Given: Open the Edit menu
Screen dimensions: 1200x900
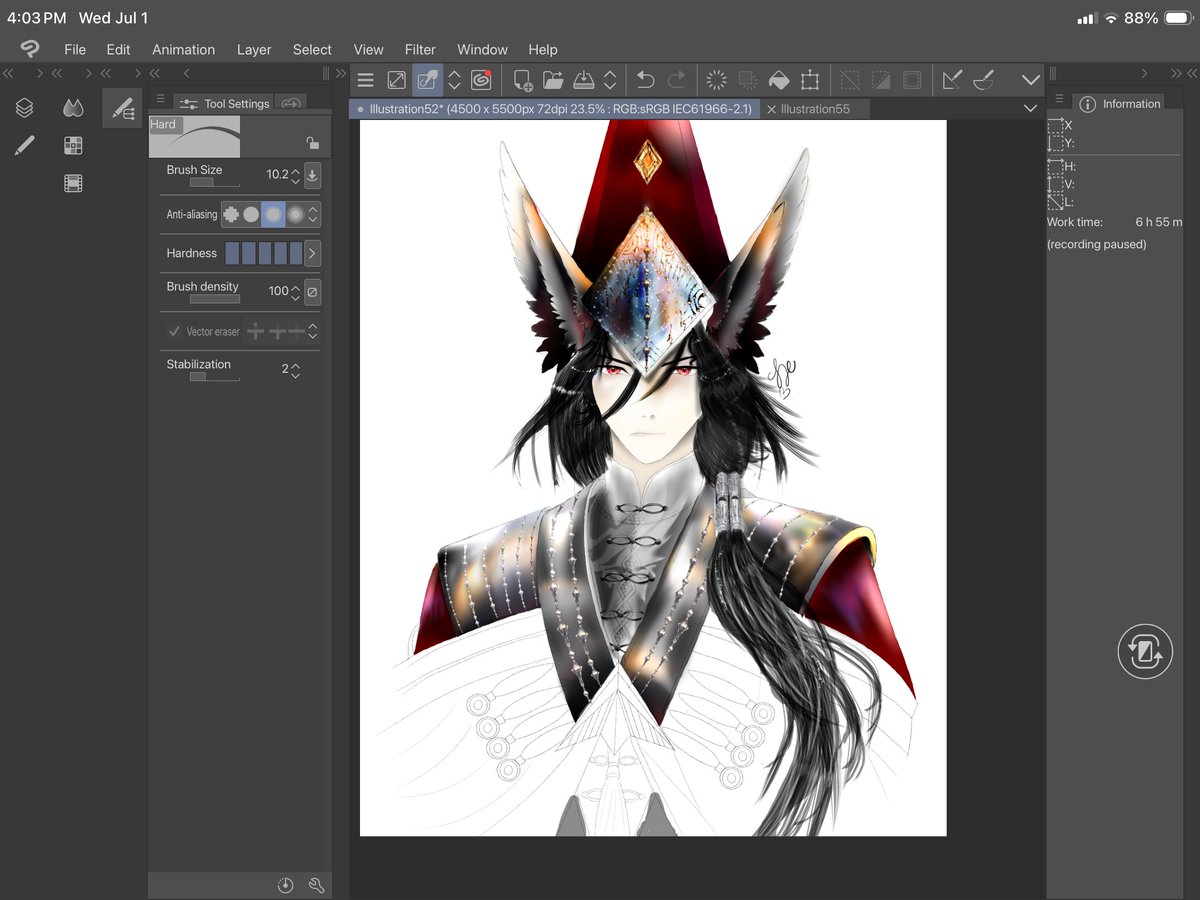Looking at the screenshot, I should click(118, 49).
